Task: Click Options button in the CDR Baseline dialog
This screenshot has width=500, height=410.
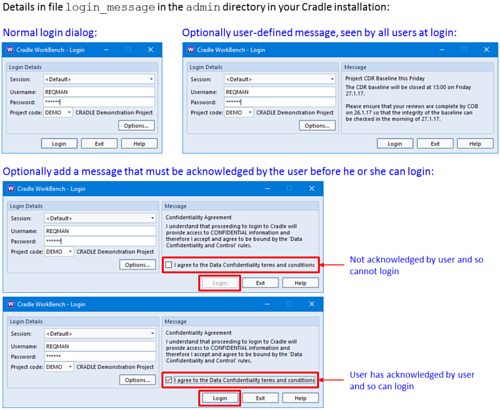Action: [x=317, y=126]
